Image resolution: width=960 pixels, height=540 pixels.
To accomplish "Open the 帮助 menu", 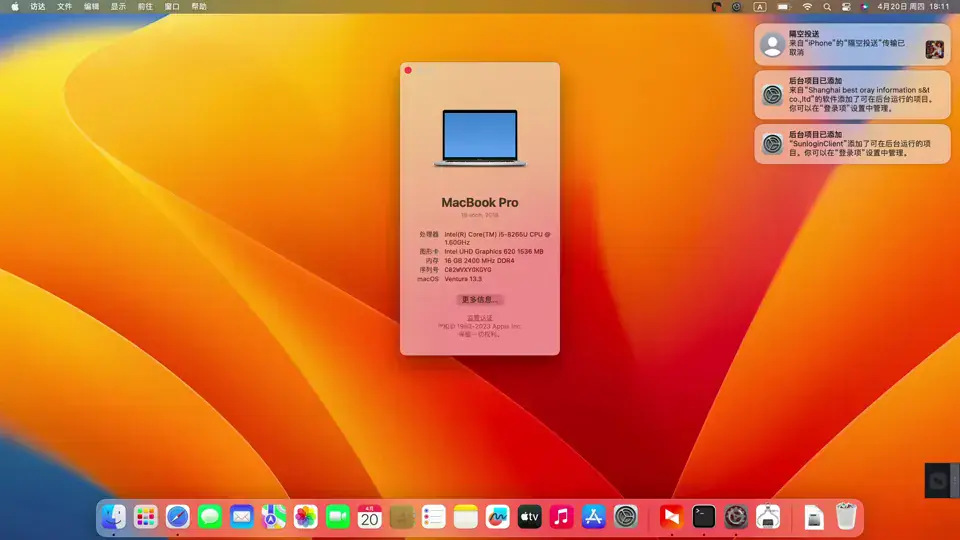I will (x=199, y=7).
